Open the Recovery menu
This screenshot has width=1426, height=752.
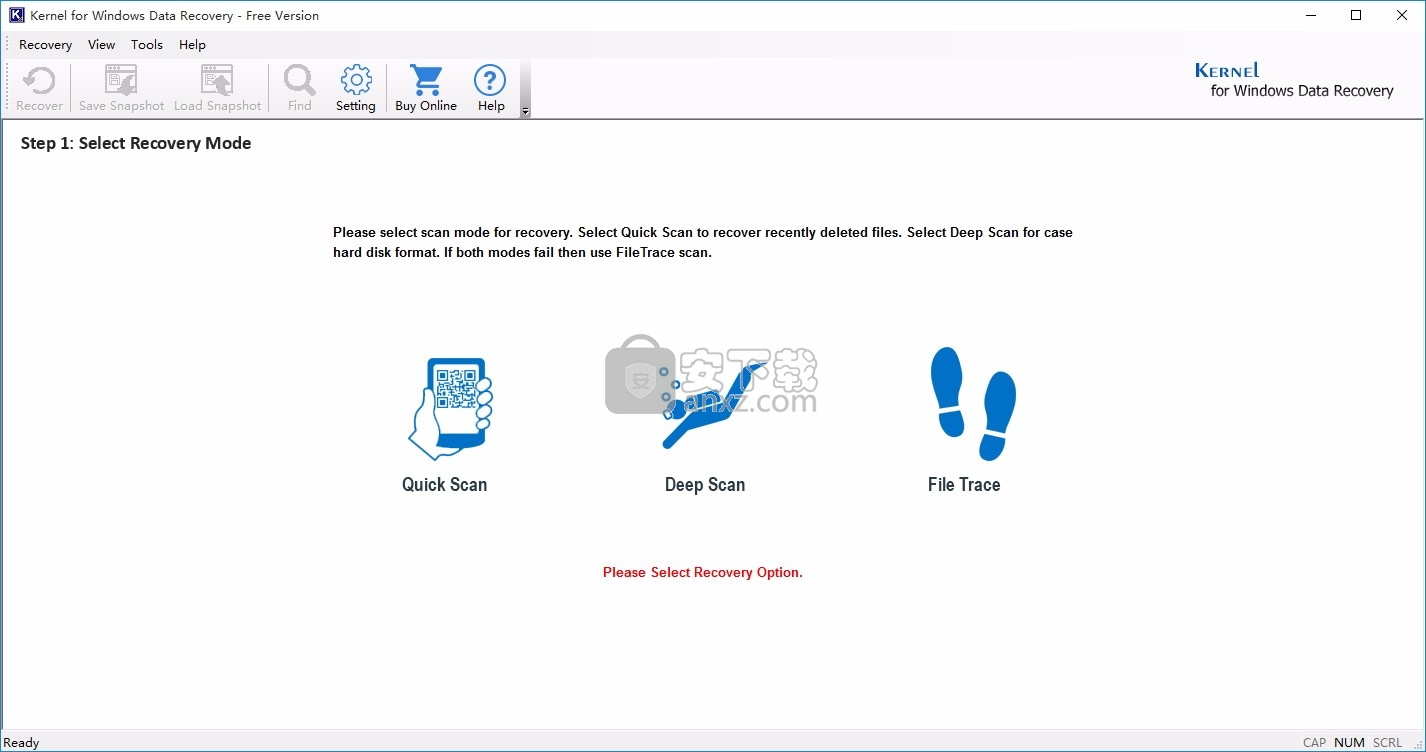coord(45,44)
